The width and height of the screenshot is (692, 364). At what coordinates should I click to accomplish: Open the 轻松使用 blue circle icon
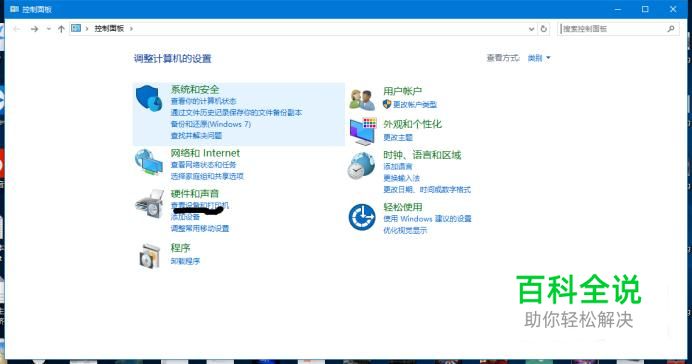(x=362, y=217)
